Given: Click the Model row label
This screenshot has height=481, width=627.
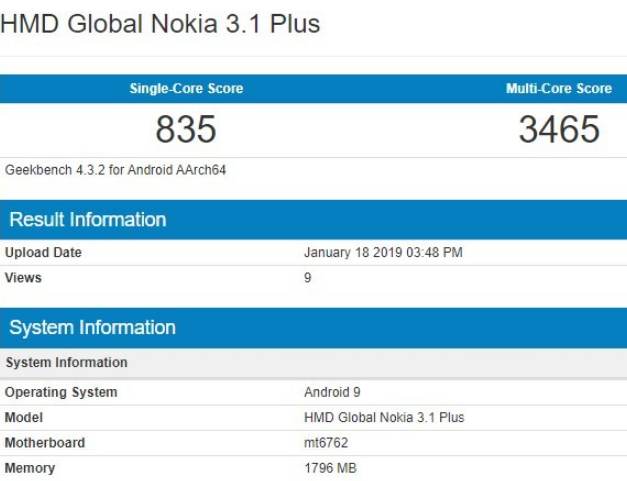Looking at the screenshot, I should 24,418.
